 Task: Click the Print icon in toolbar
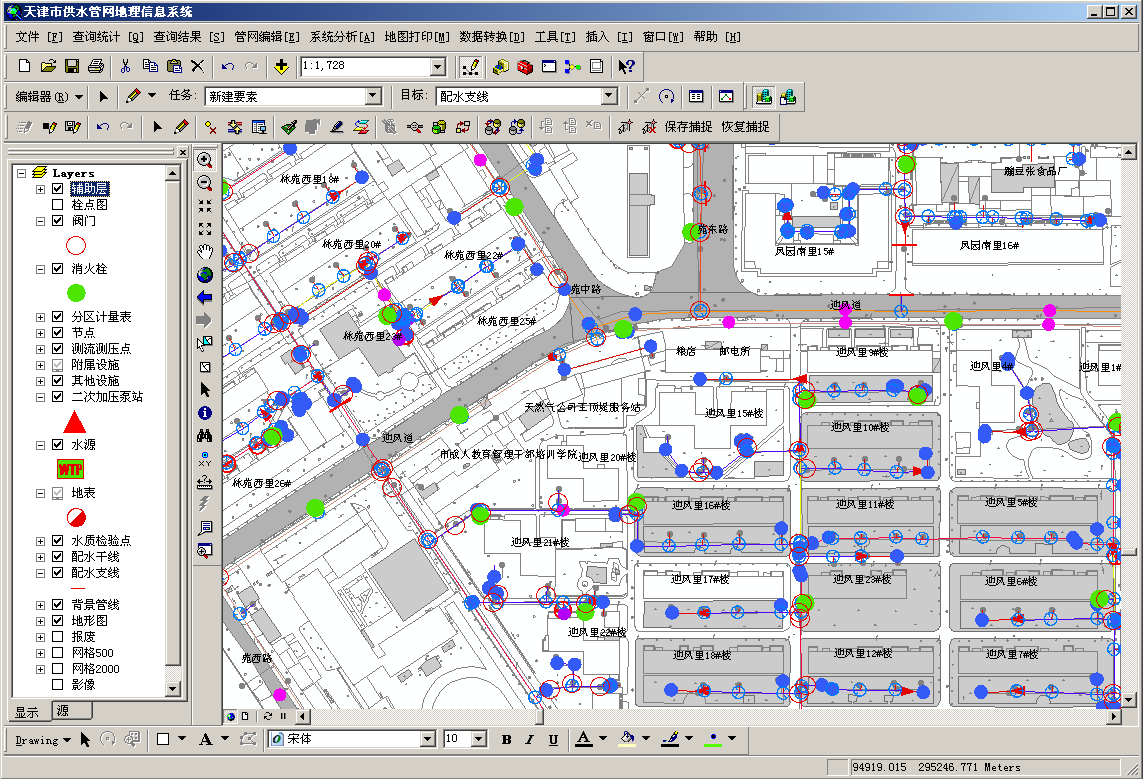[x=96, y=67]
